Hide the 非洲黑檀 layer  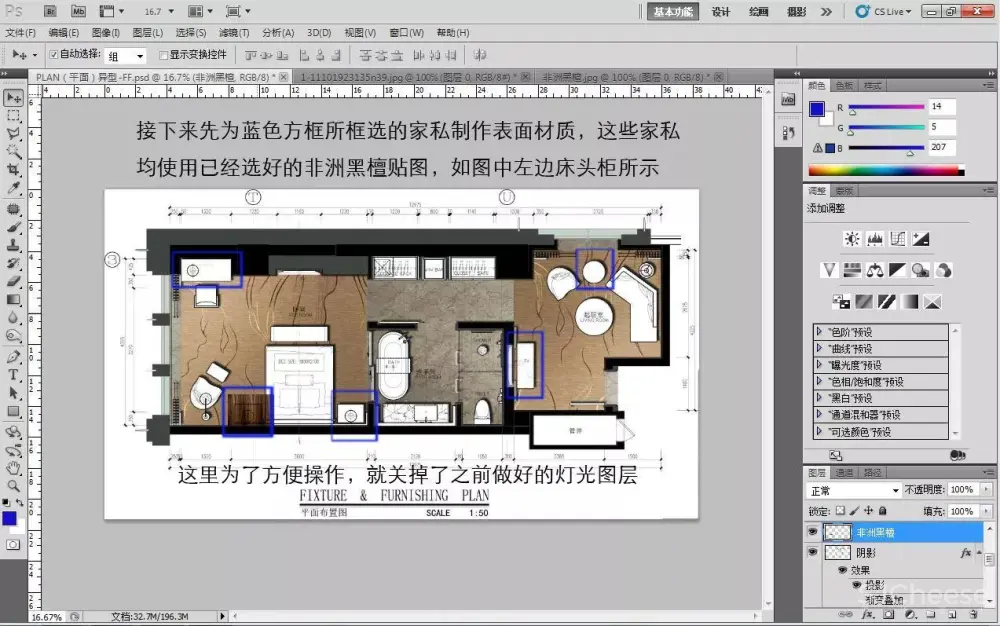click(812, 533)
